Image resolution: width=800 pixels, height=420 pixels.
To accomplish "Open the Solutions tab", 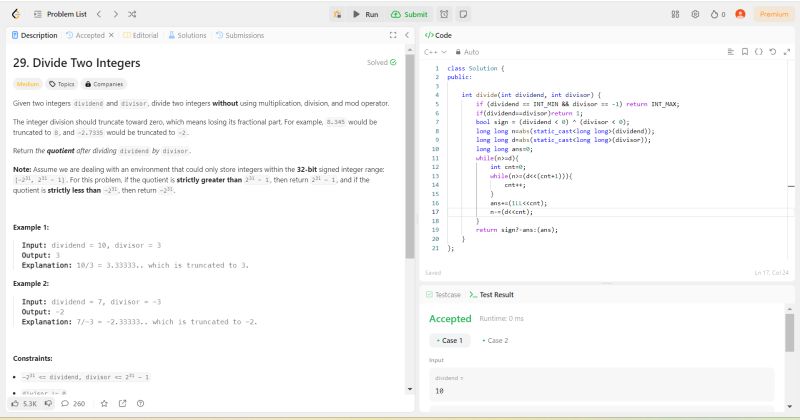I will tap(187, 35).
